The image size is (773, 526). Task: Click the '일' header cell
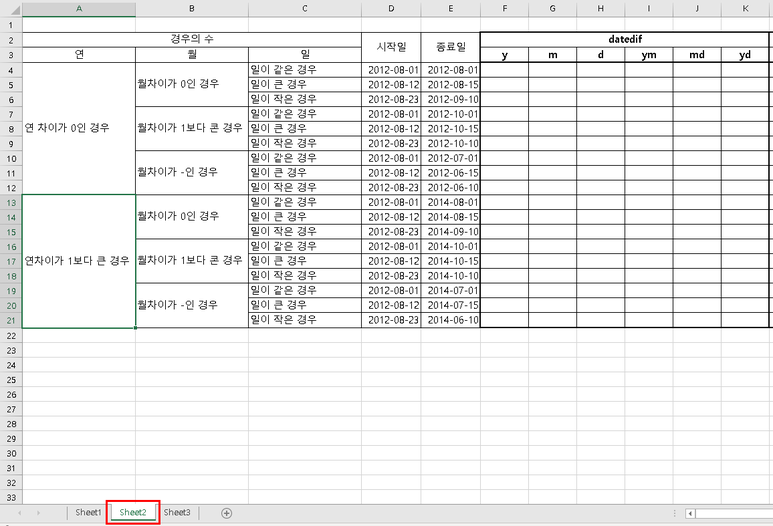pos(305,54)
